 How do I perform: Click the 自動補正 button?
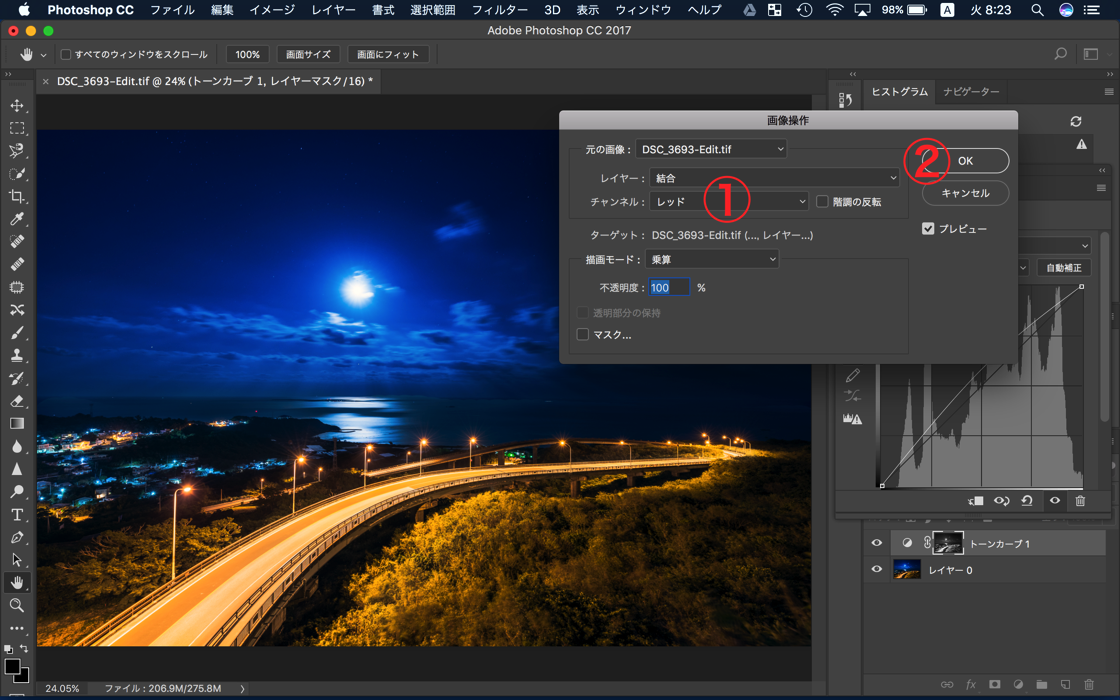(x=1064, y=268)
